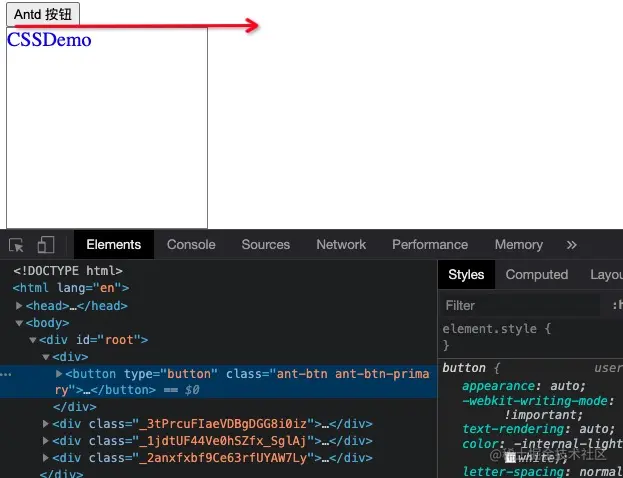Click the text-rendering: auto declaration
Image resolution: width=623 pixels, height=478 pixels.
(538, 429)
